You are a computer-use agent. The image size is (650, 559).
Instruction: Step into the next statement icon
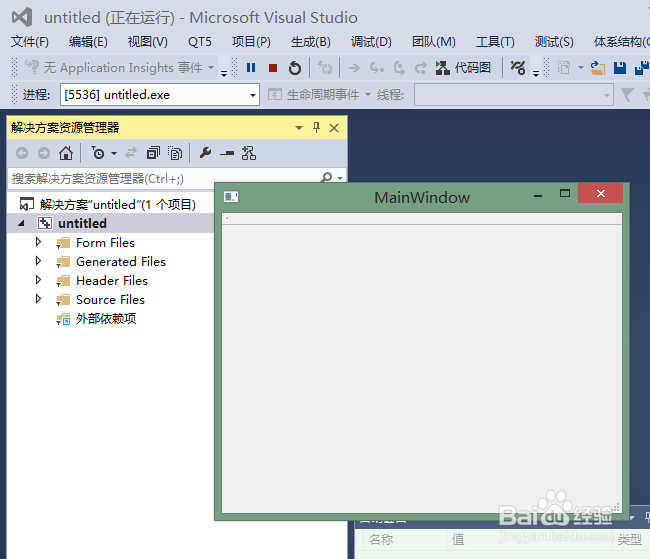(376, 68)
